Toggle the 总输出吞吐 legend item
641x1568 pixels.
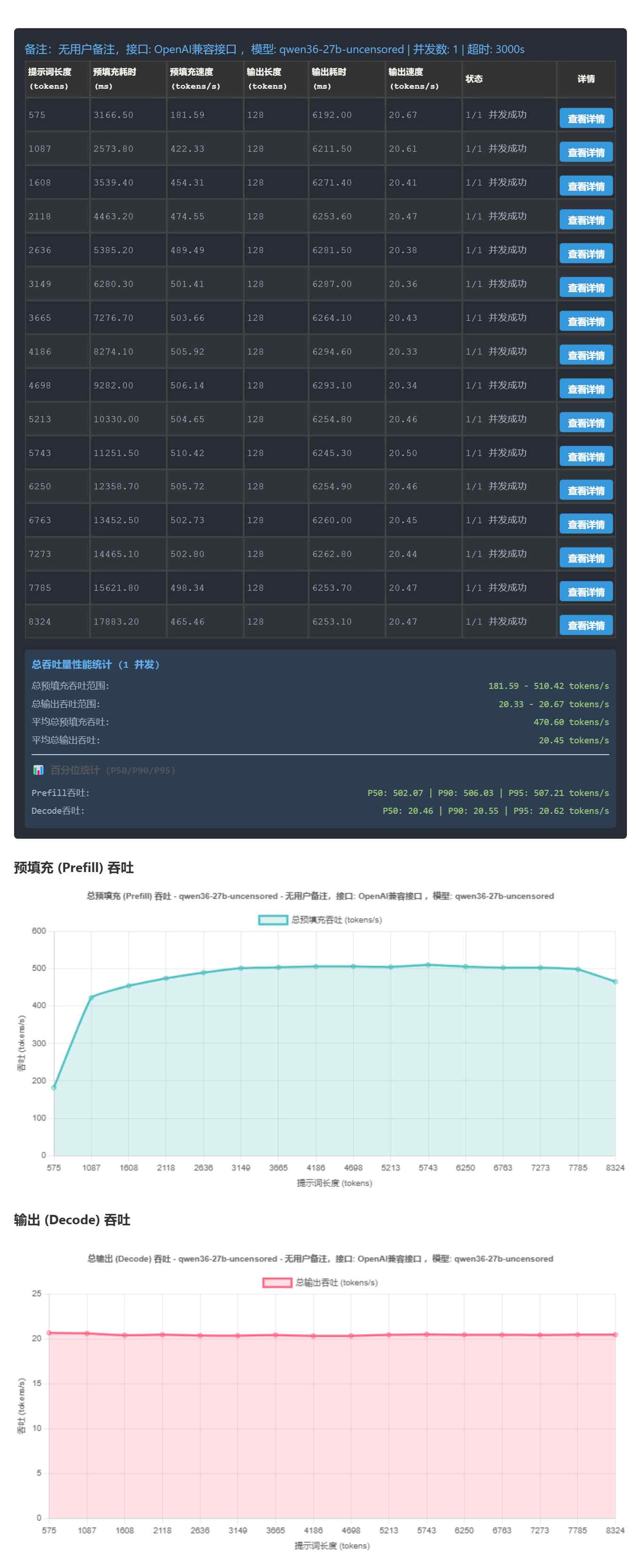point(320,1282)
